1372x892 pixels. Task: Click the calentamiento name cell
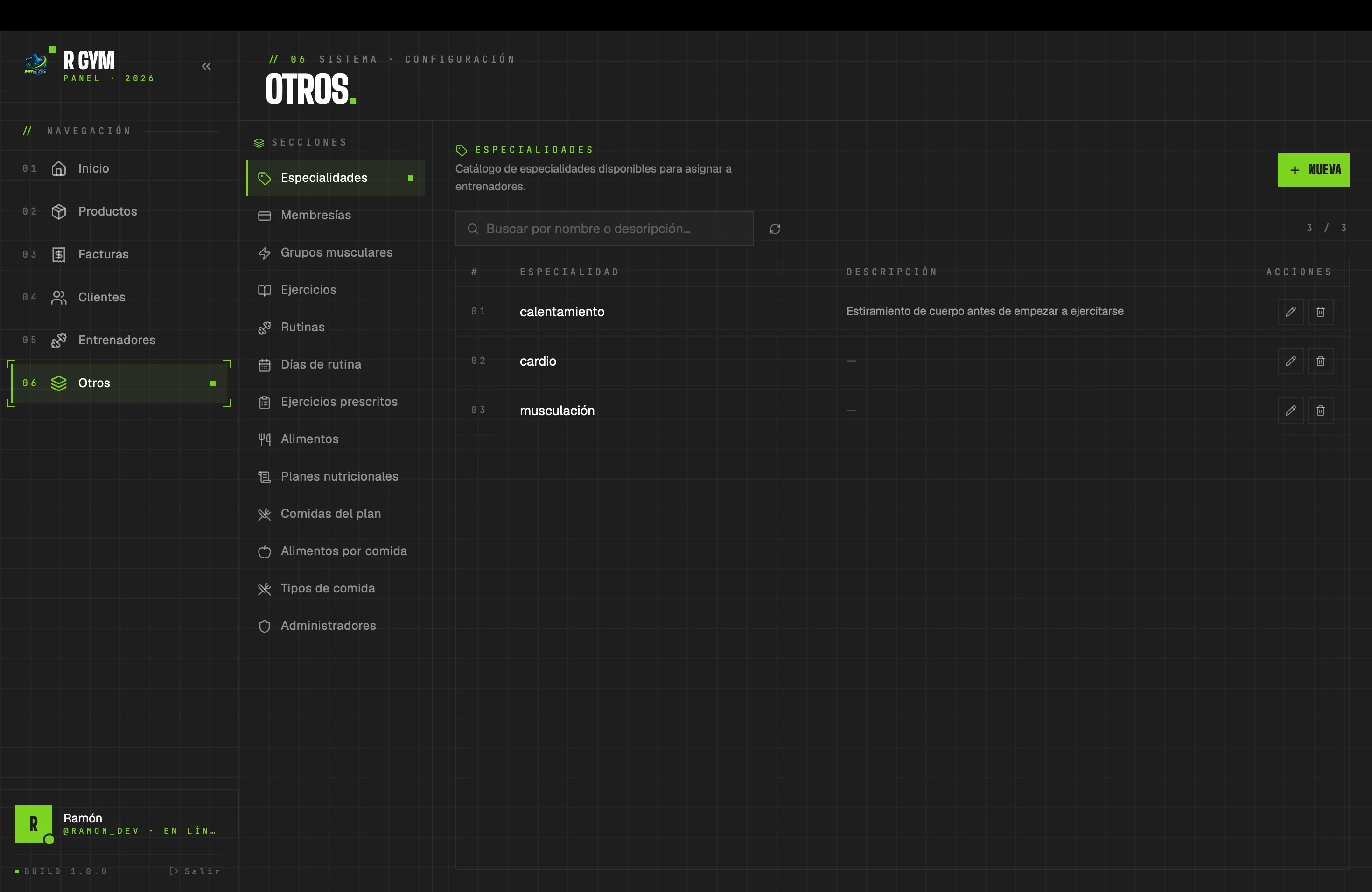click(x=562, y=312)
